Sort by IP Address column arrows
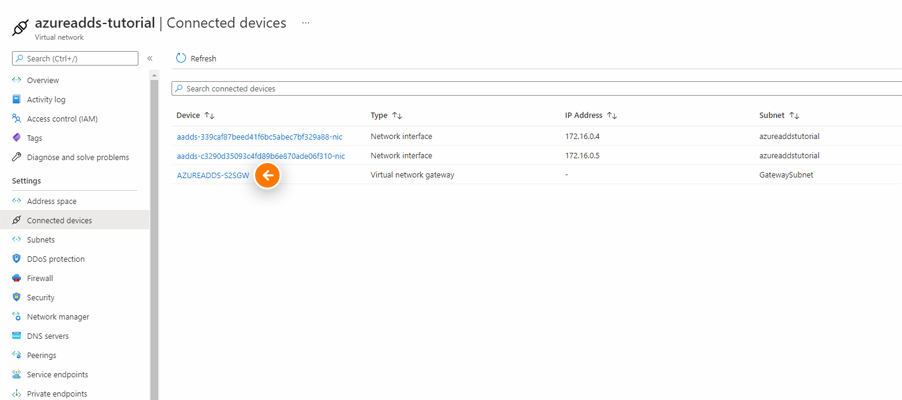This screenshot has height=400, width=902. click(612, 116)
